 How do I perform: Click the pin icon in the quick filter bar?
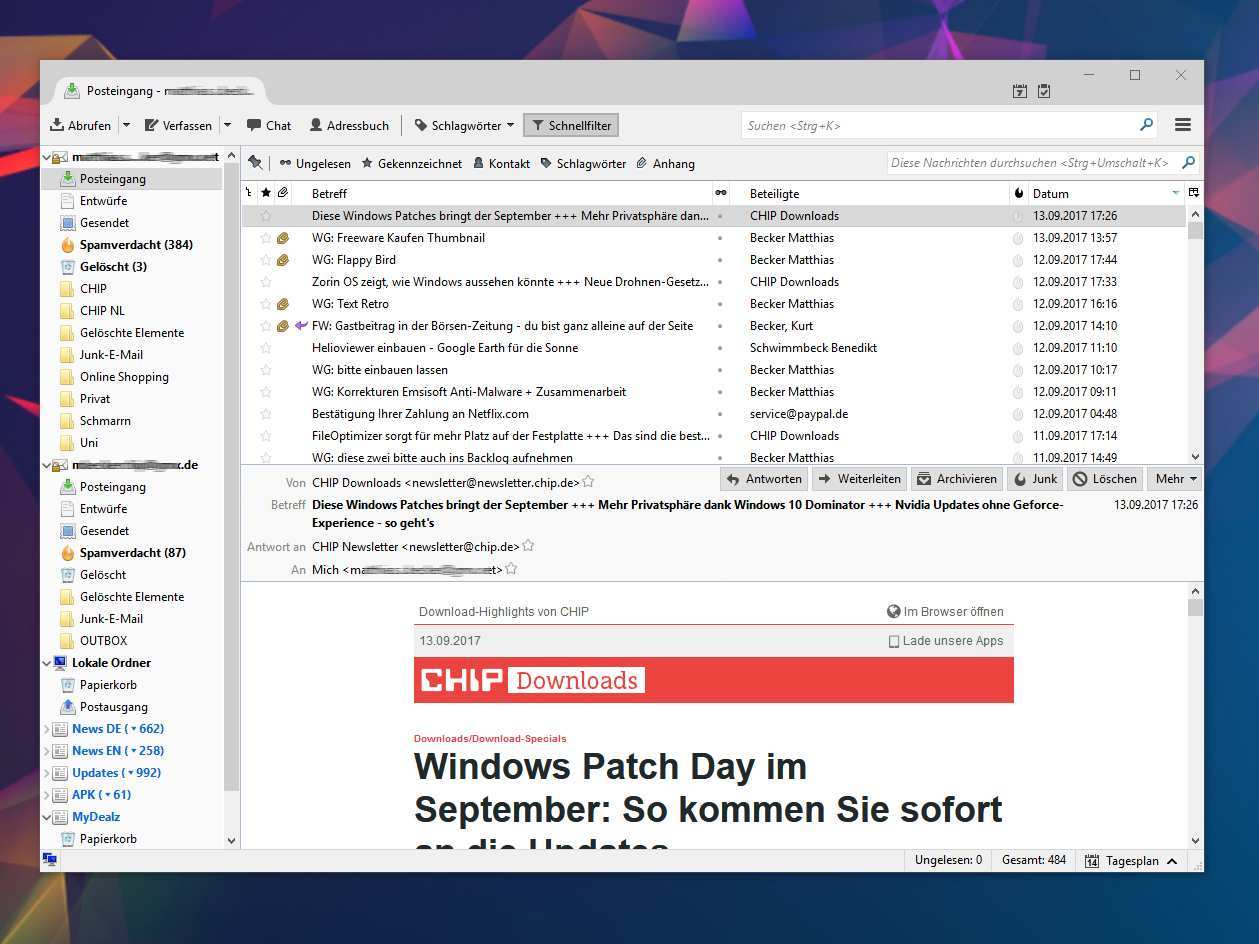(x=255, y=163)
